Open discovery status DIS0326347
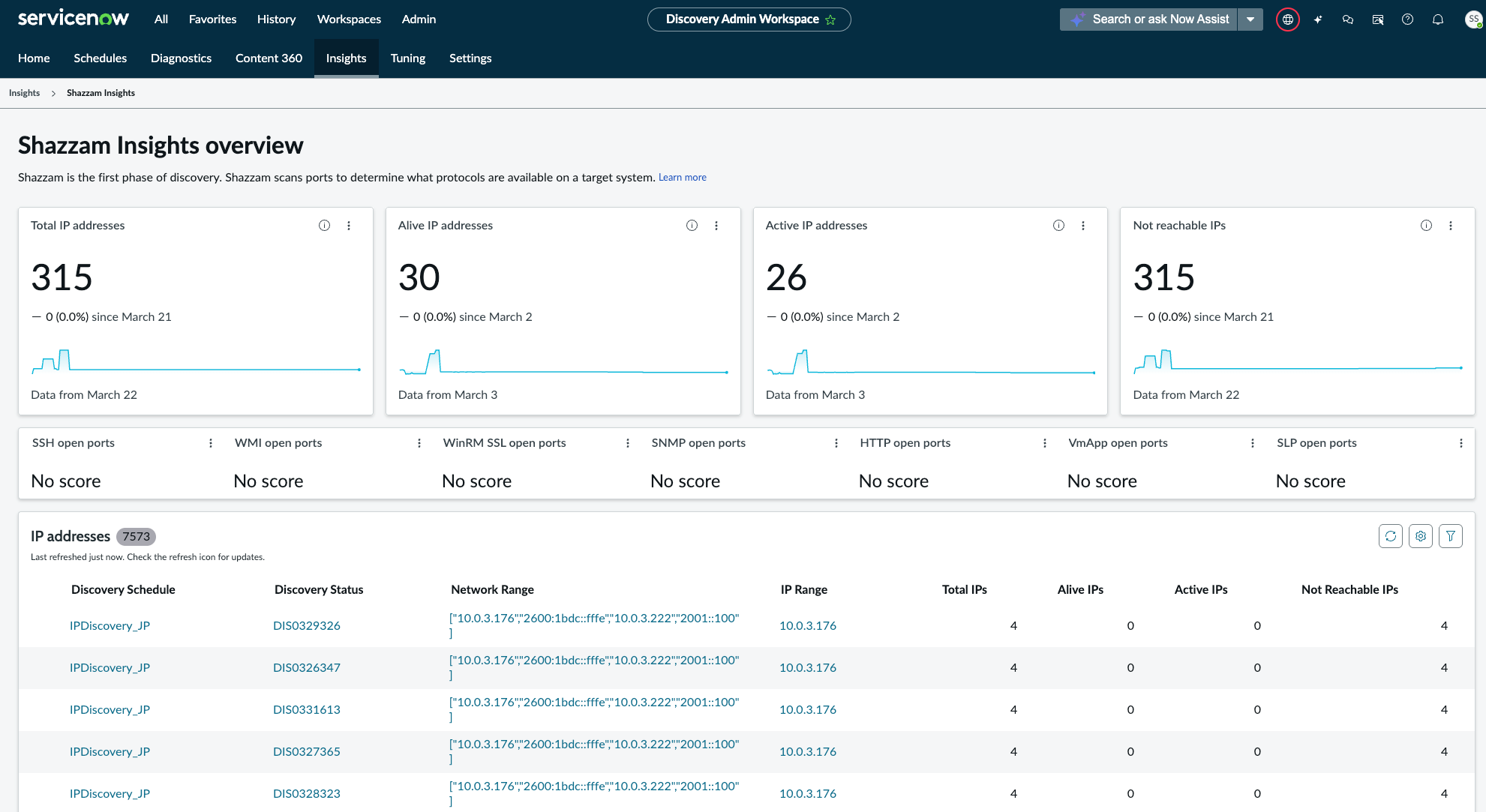 click(x=307, y=668)
